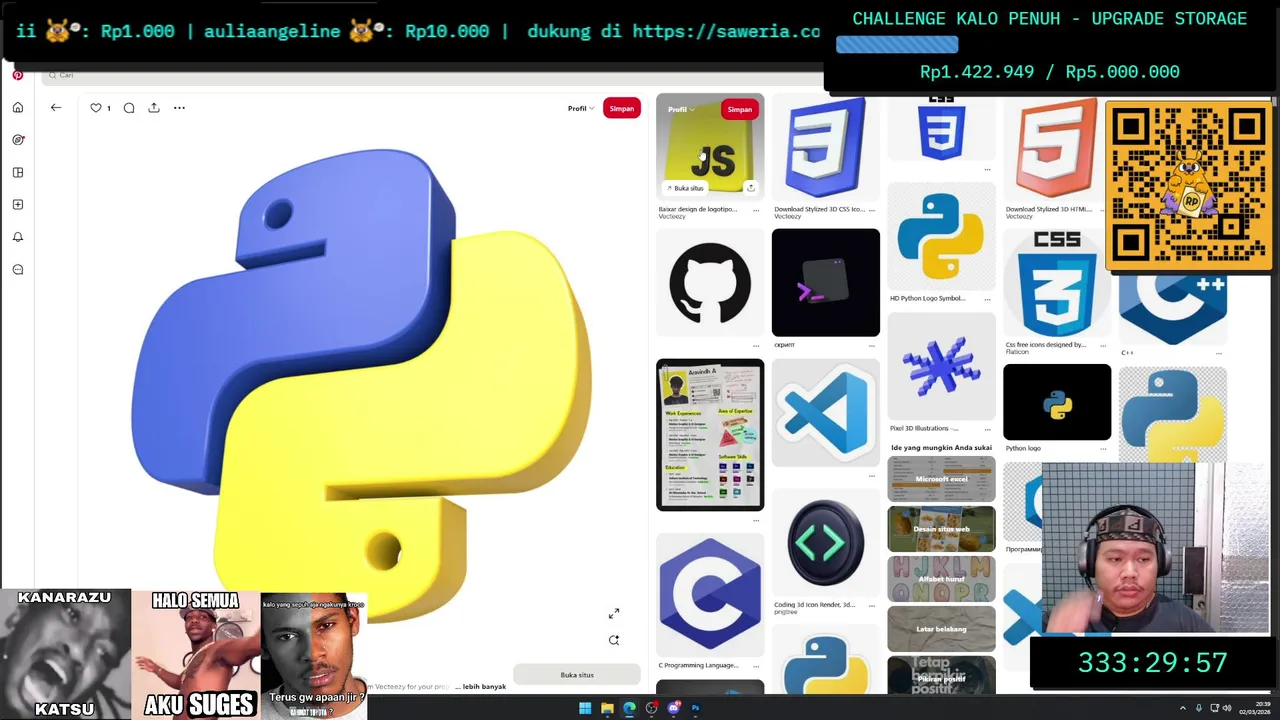This screenshot has width=1280, height=720.
Task: Expand the Python image to fullscreen
Action: 614,613
